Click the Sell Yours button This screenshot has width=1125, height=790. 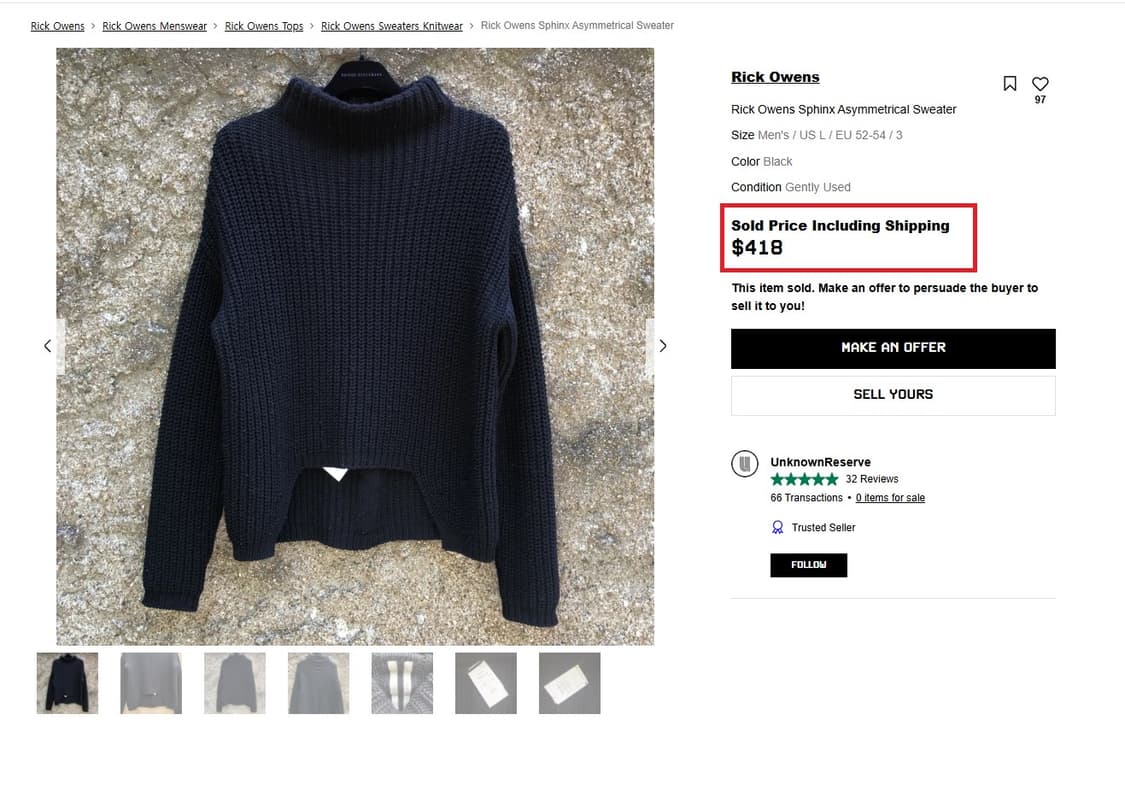pyautogui.click(x=893, y=395)
